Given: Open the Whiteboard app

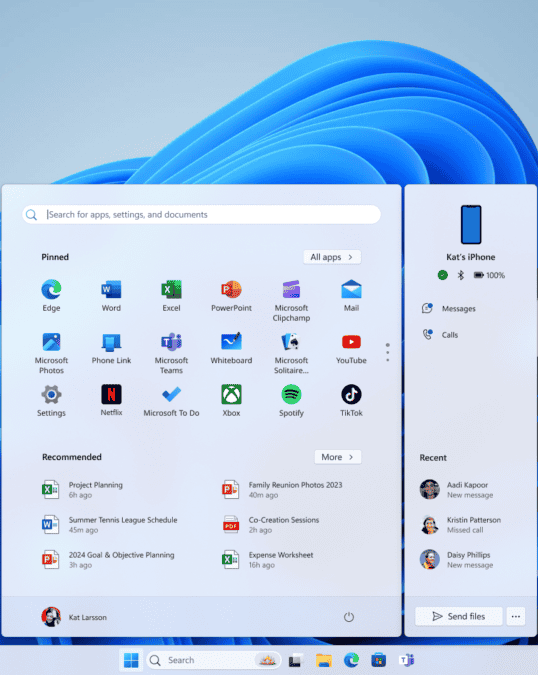Looking at the screenshot, I should click(x=231, y=349).
